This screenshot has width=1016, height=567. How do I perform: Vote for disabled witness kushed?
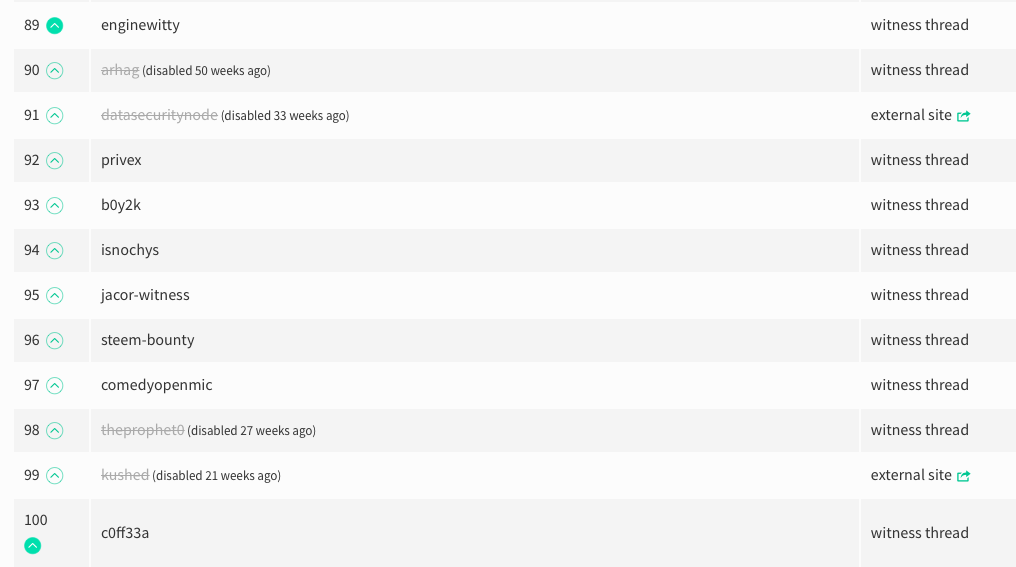(54, 476)
